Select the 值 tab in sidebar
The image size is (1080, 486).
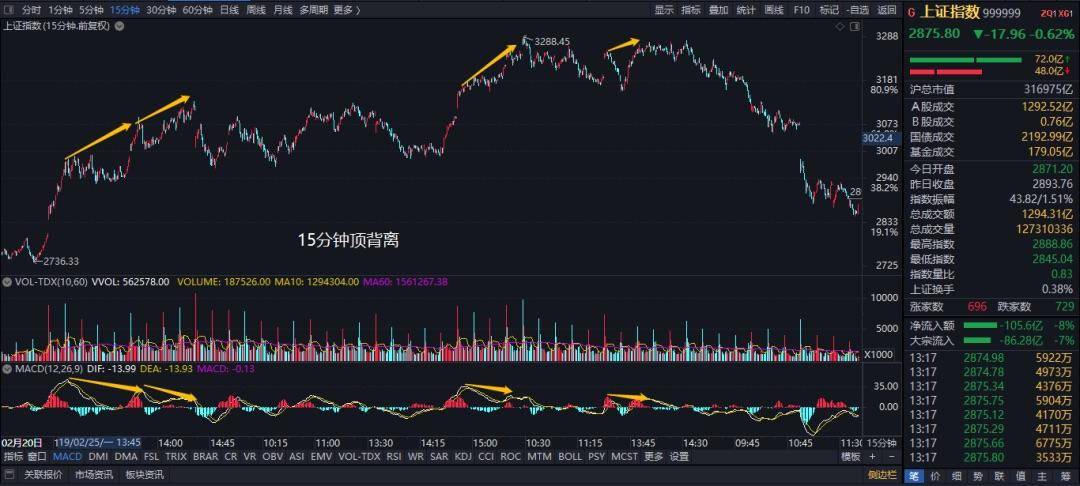click(1019, 476)
